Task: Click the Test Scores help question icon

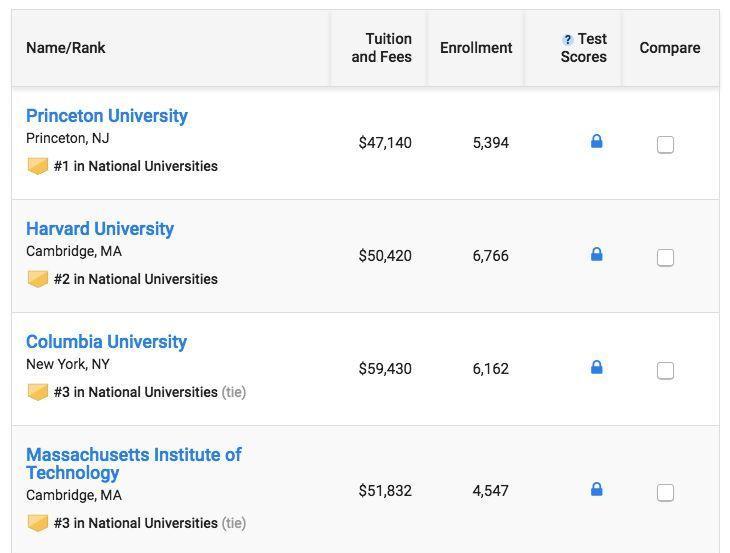Action: click(567, 40)
